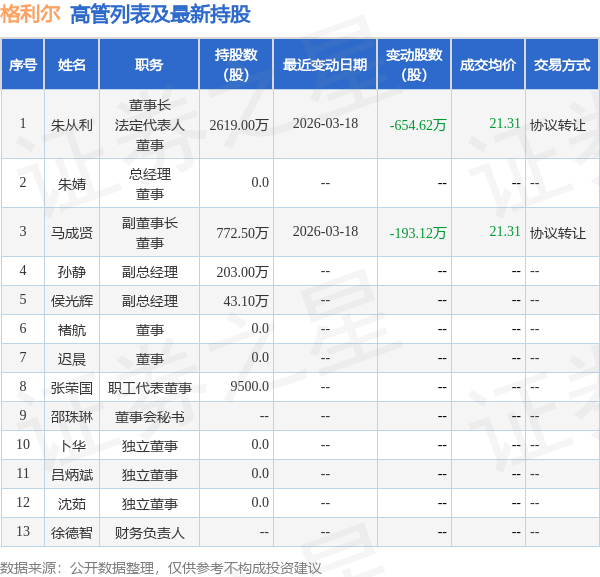Click the date 2026-03-18 in 朱从利's row

pyautogui.click(x=325, y=123)
